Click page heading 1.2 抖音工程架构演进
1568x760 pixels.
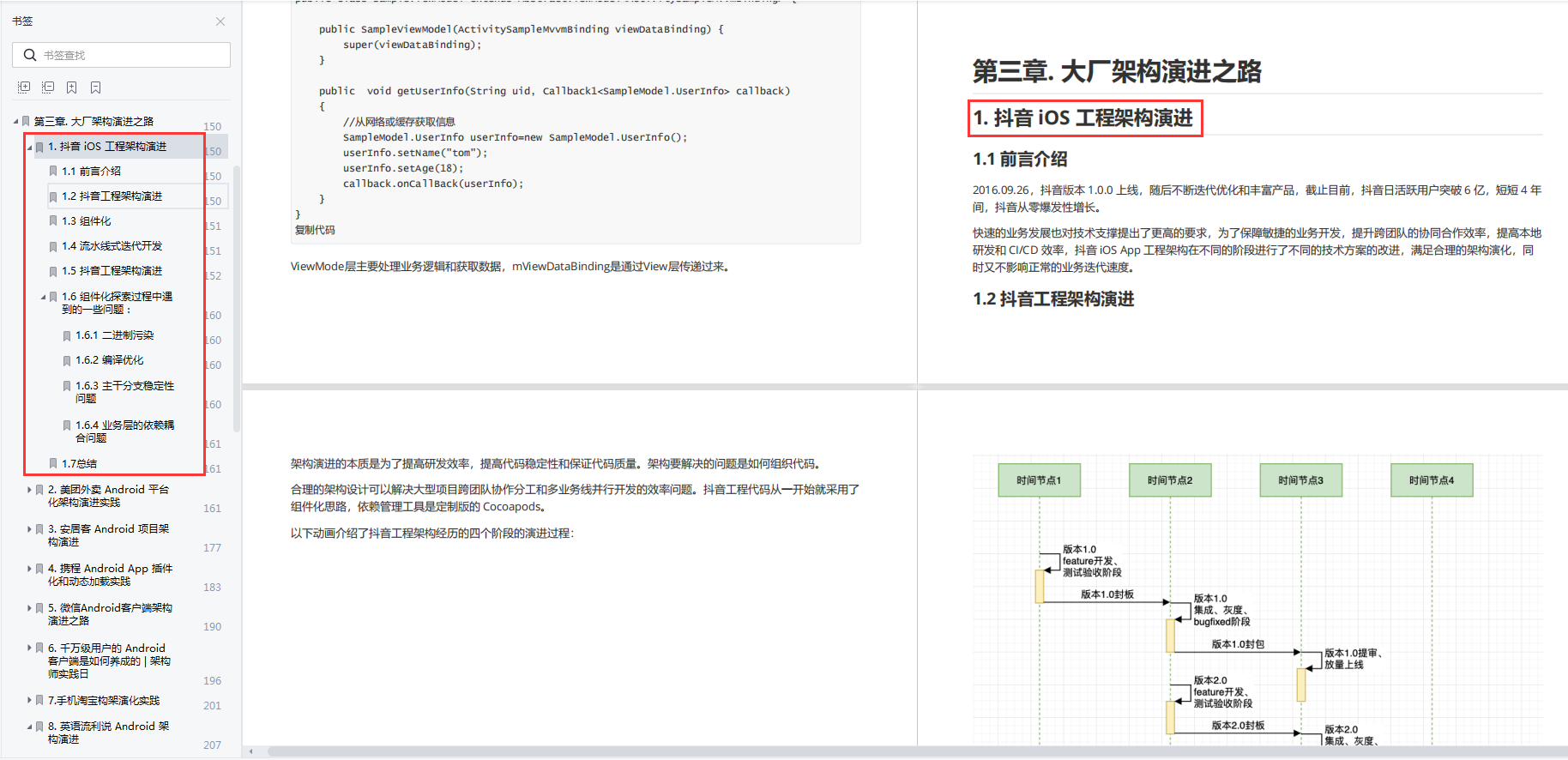1053,299
